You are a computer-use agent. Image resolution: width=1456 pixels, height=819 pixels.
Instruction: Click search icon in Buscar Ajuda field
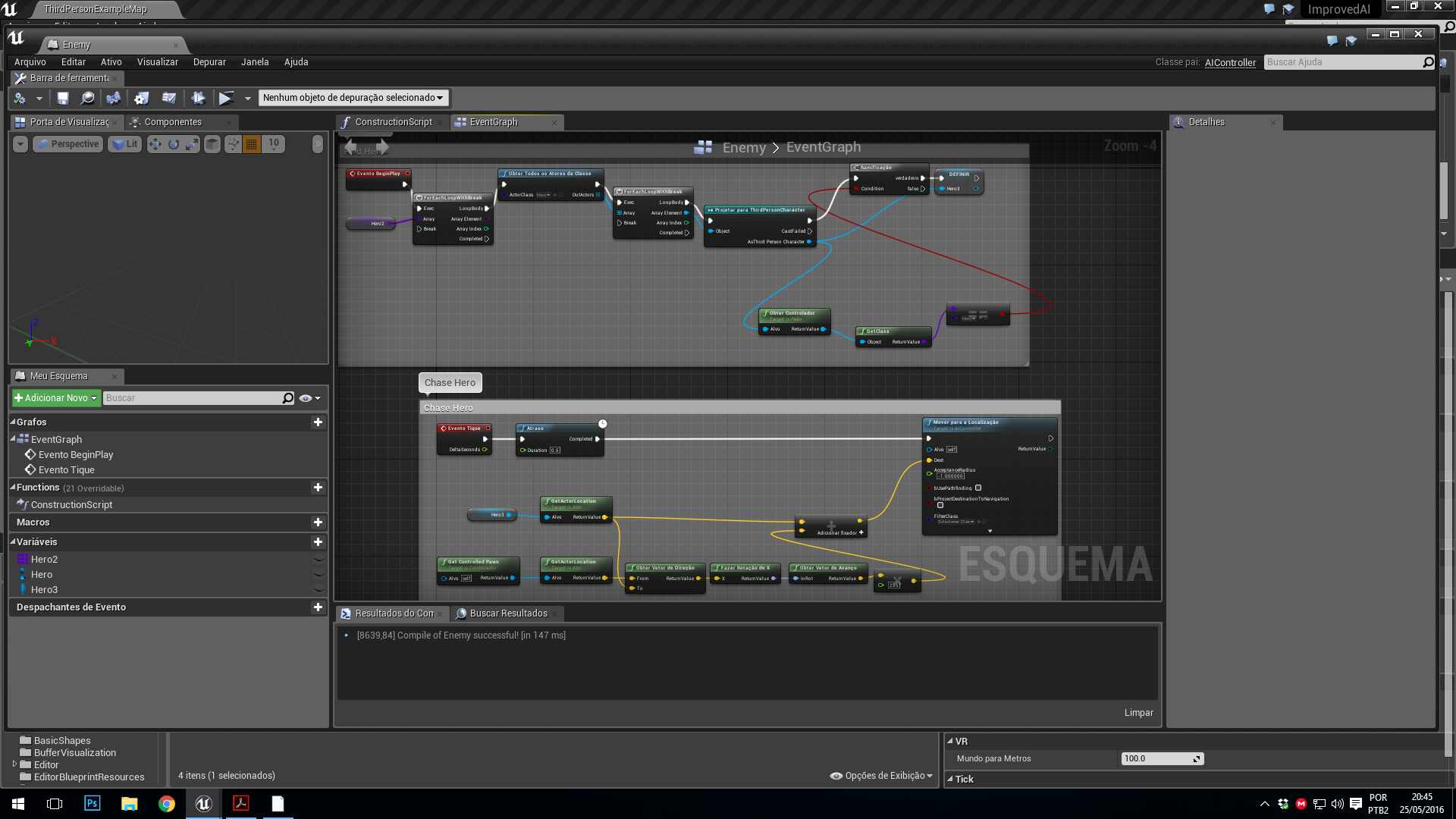[1428, 62]
